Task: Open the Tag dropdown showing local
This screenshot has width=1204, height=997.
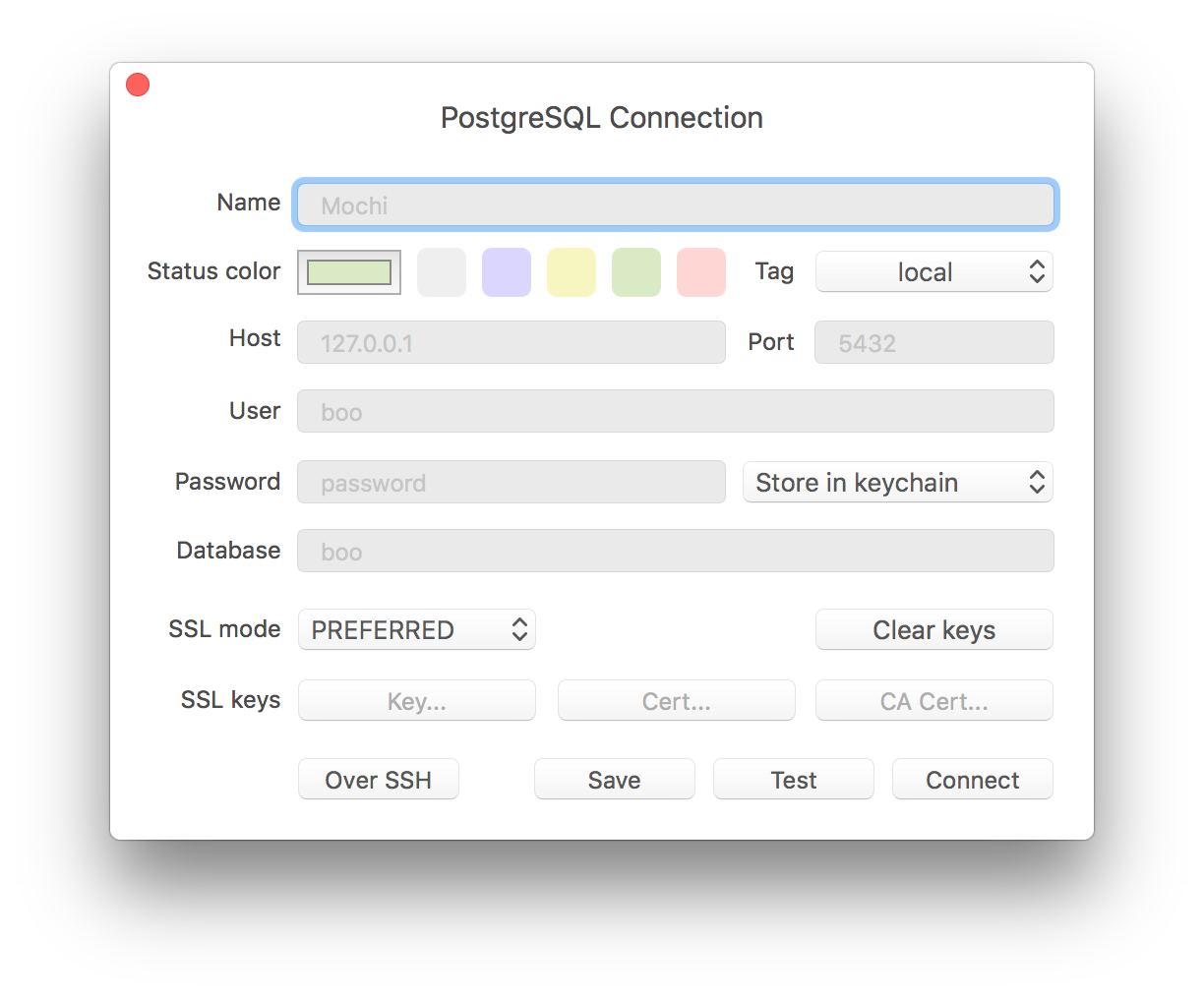Action: 933,272
